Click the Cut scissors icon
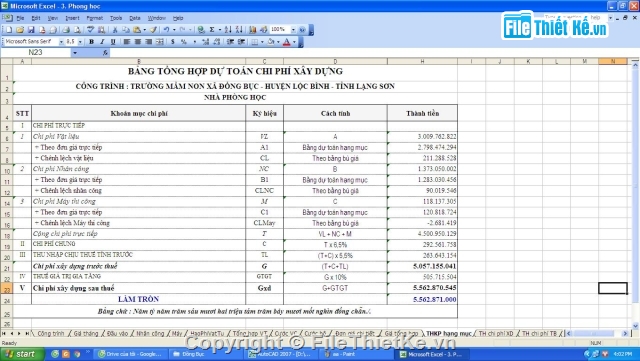The height and width of the screenshot is (361, 640). click(115, 30)
